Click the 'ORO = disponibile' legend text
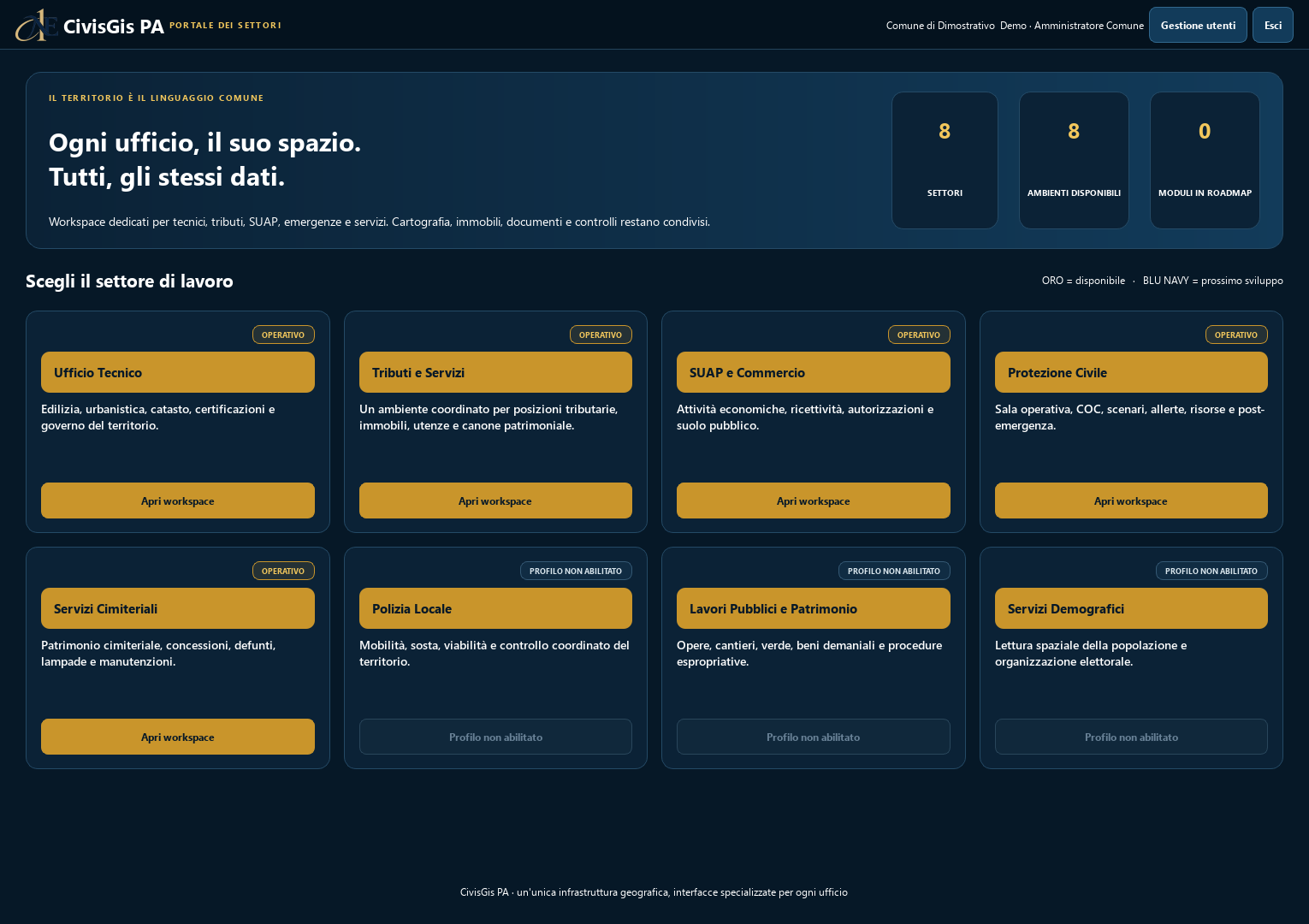This screenshot has height=924, width=1309. click(x=1083, y=281)
